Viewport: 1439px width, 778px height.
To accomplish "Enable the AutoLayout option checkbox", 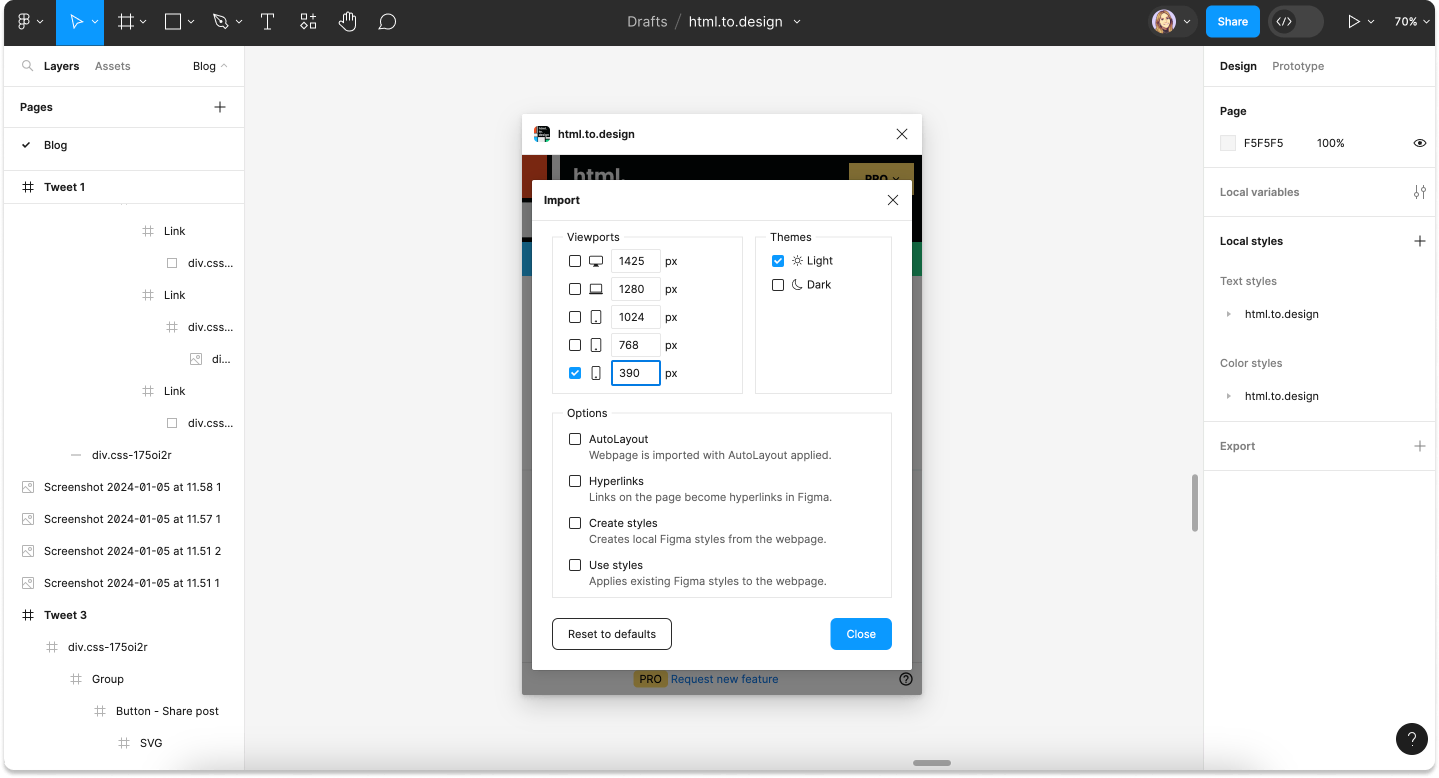I will click(x=575, y=439).
